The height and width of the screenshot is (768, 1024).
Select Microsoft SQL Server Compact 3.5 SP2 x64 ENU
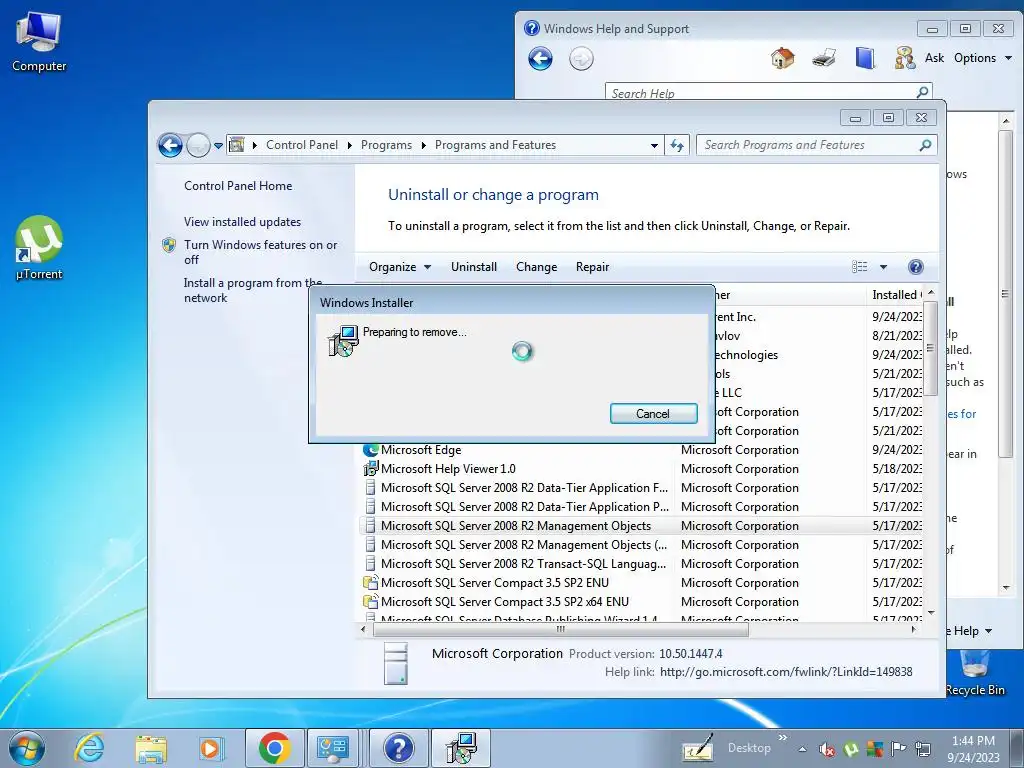640,601
